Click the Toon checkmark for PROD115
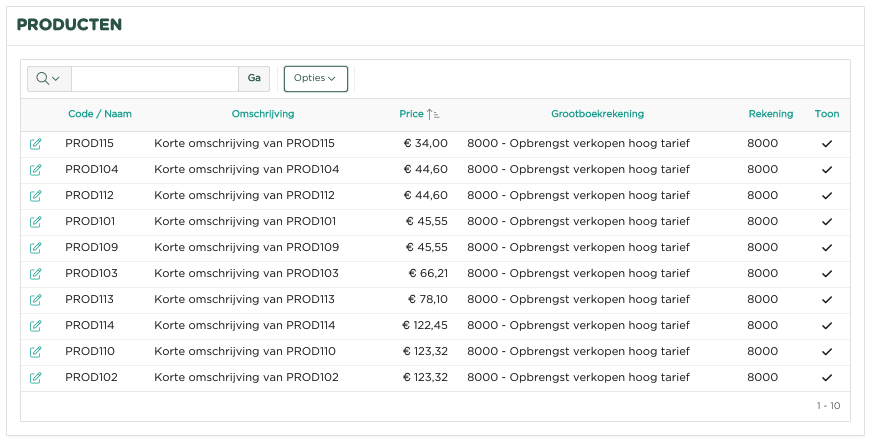 (827, 144)
